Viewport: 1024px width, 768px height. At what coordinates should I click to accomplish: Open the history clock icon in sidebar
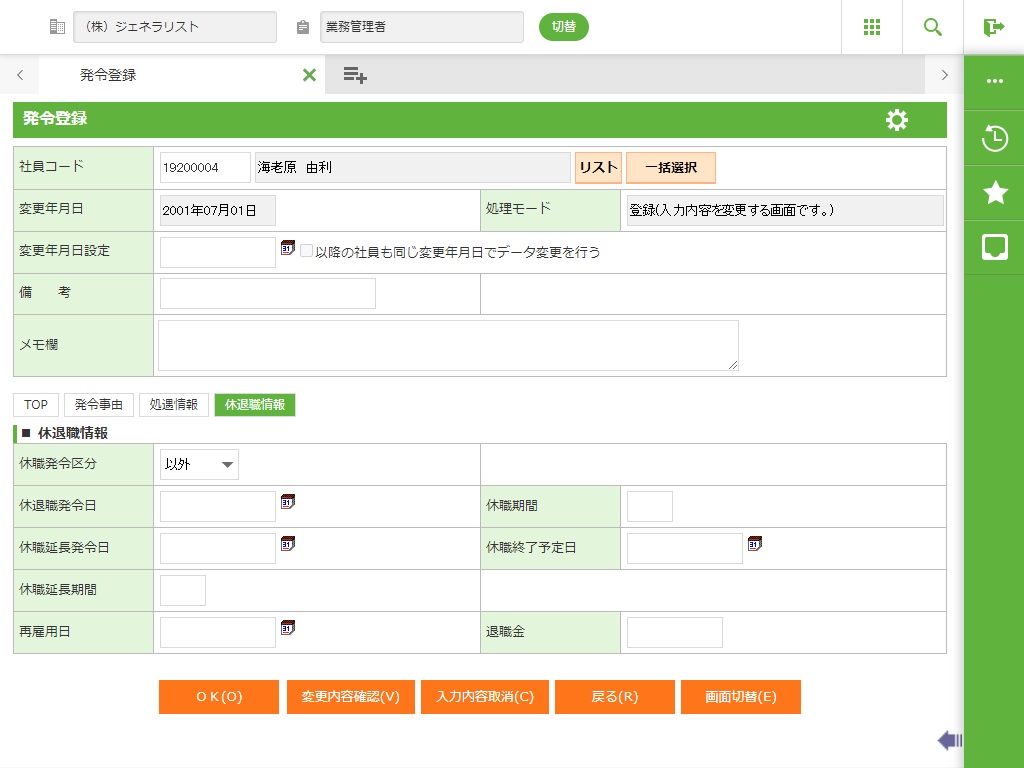994,138
